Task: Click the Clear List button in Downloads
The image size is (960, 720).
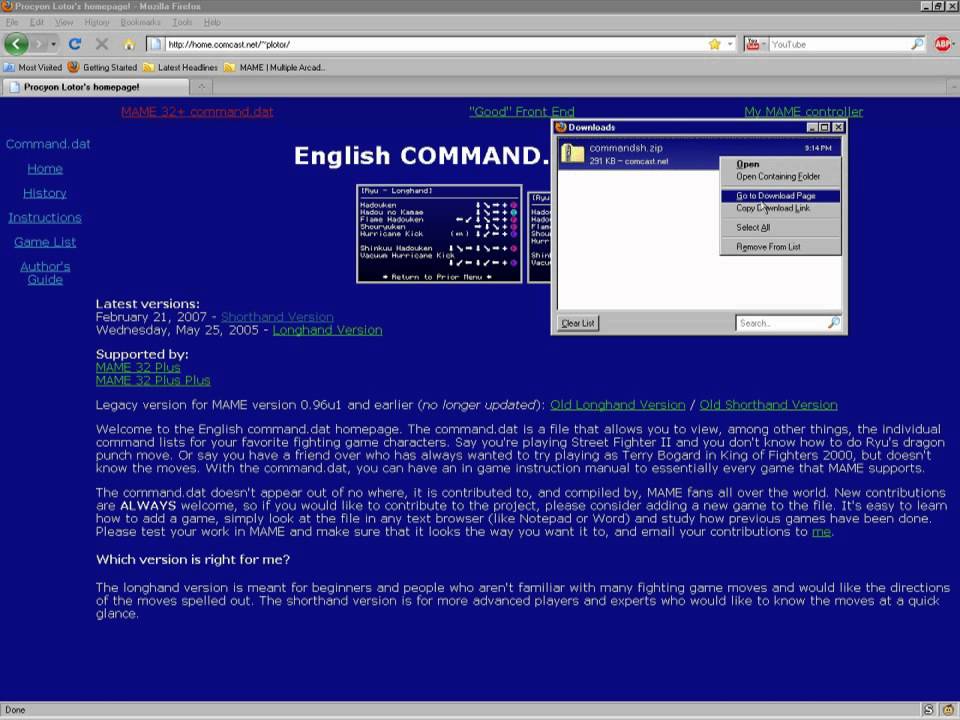Action: [578, 323]
